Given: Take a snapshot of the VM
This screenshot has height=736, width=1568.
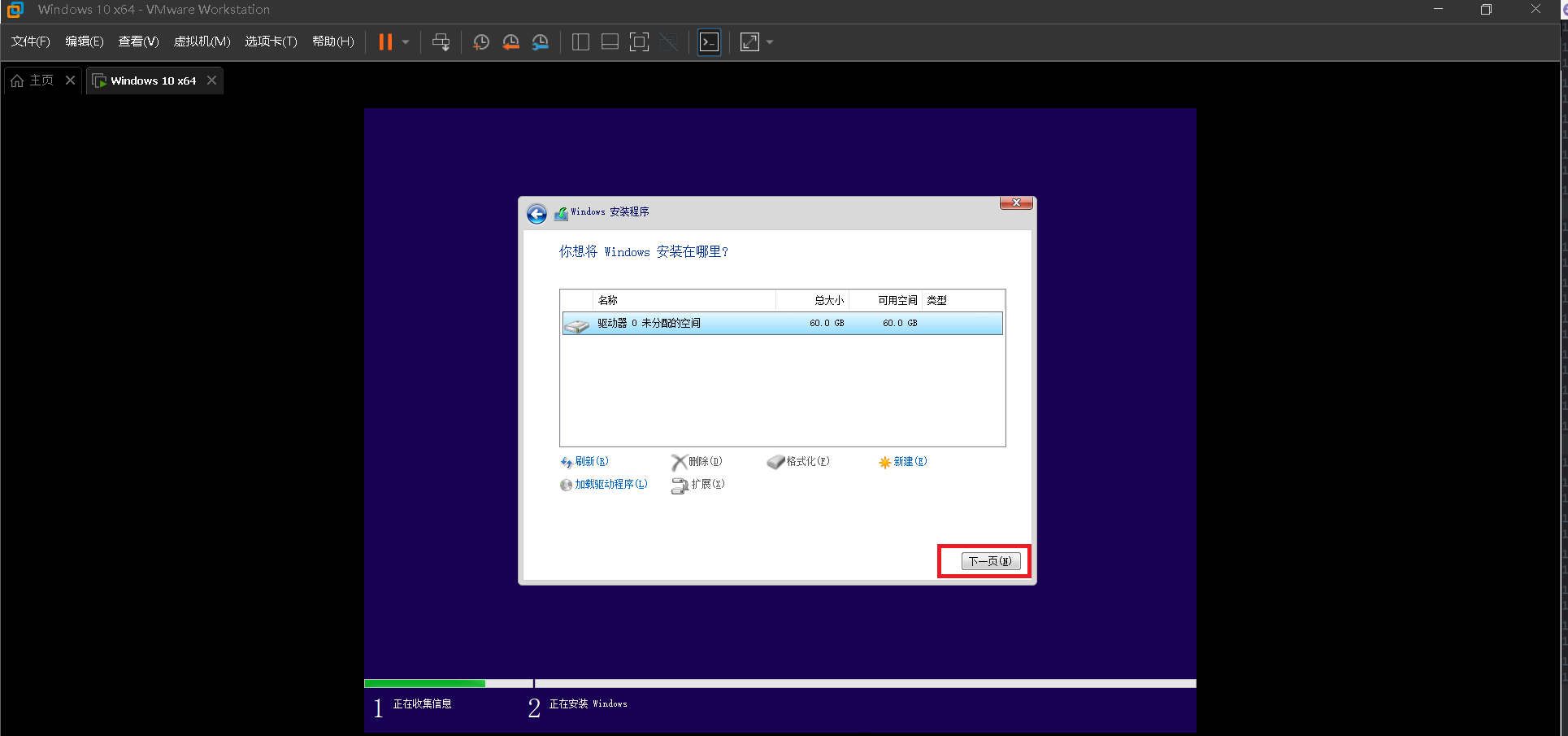Looking at the screenshot, I should [x=481, y=42].
